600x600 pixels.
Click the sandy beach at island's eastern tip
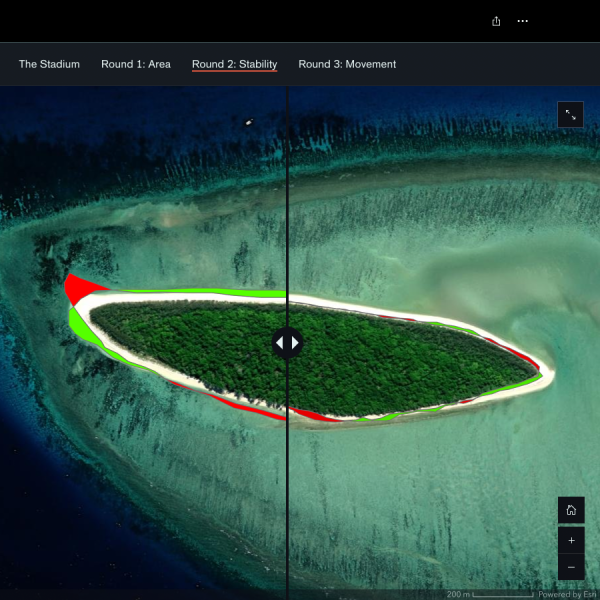pos(544,372)
